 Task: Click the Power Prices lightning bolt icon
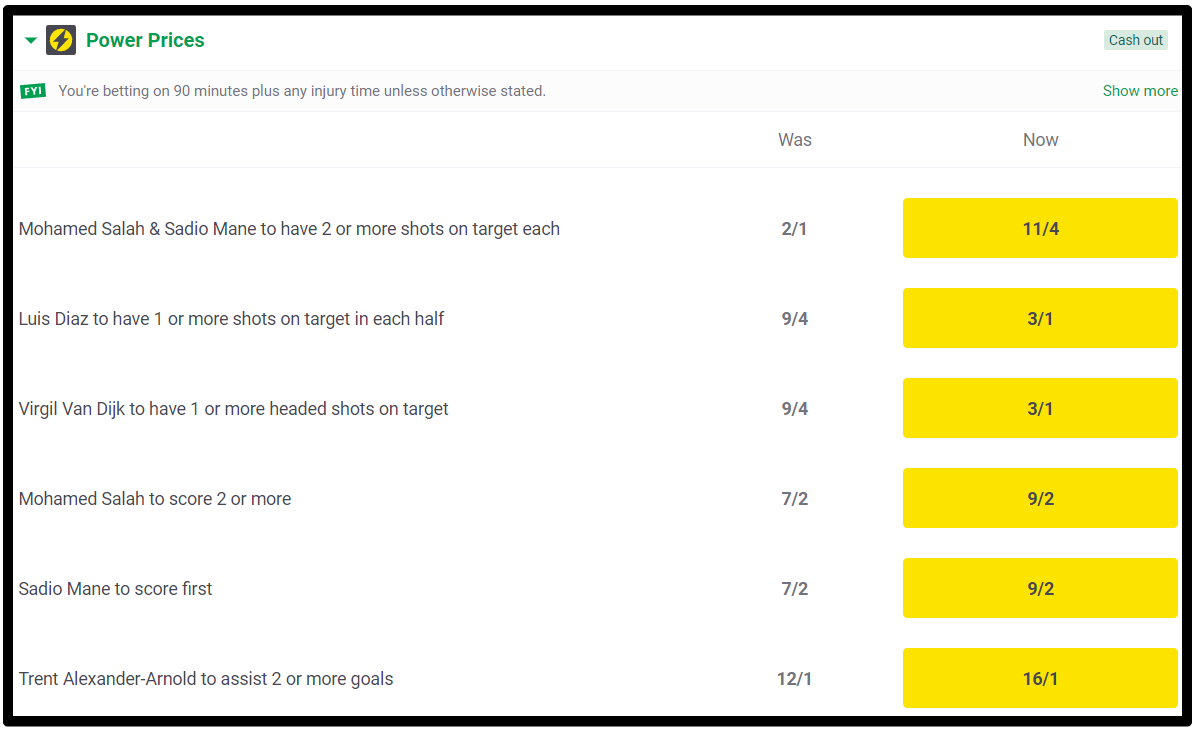pos(61,40)
